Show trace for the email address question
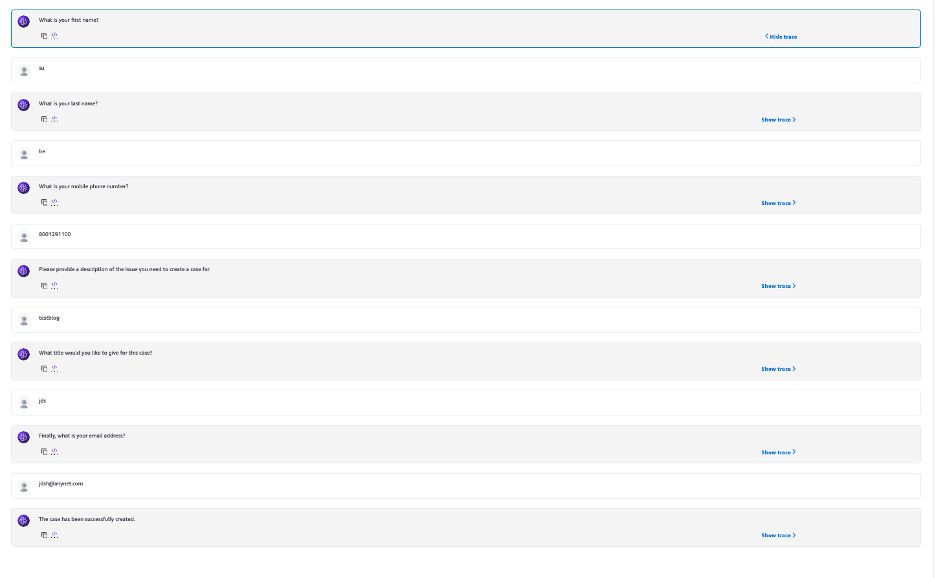Image resolution: width=936 pixels, height=578 pixels. pyautogui.click(x=778, y=452)
